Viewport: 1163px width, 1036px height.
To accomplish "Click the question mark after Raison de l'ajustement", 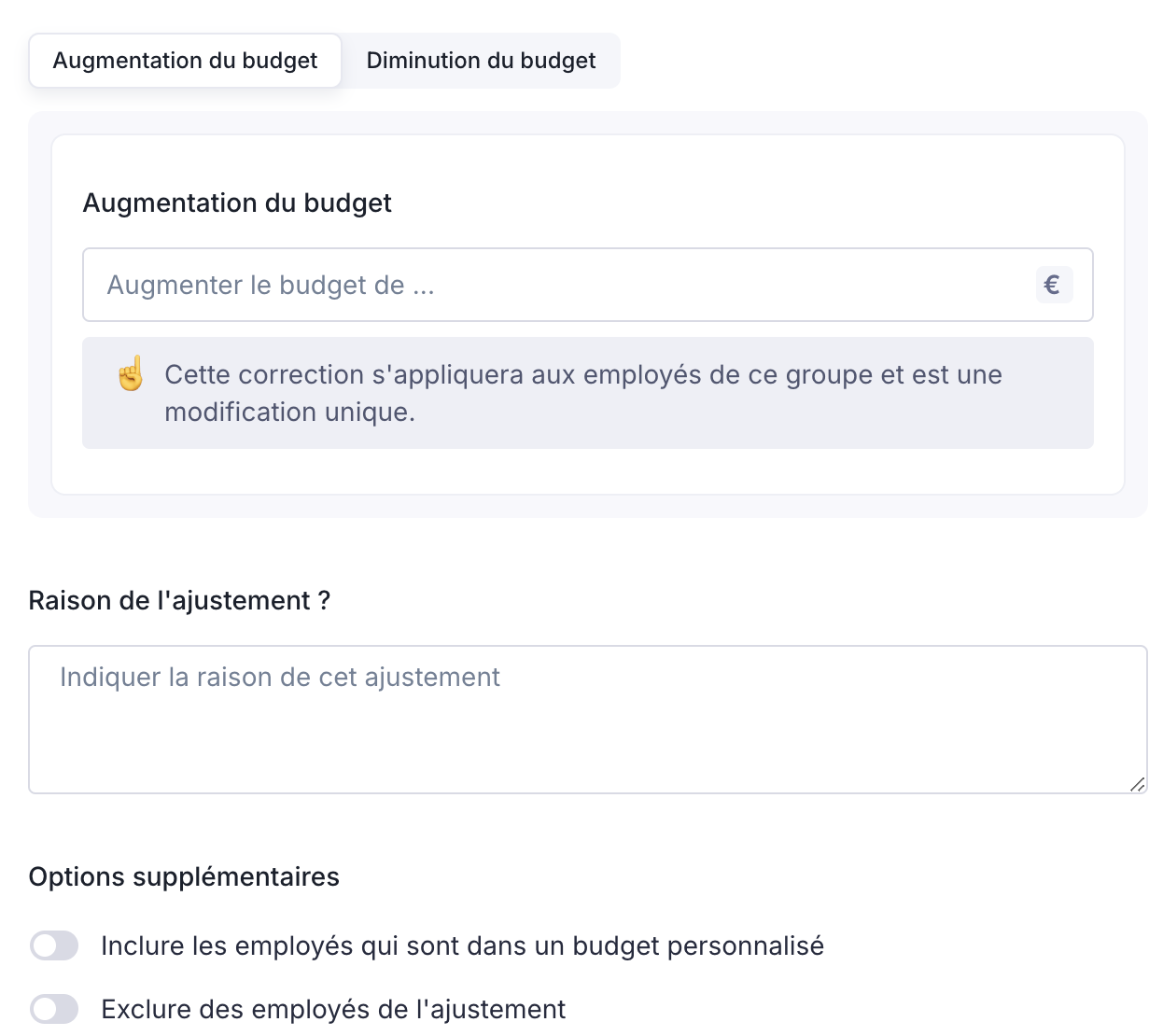I will 324,600.
